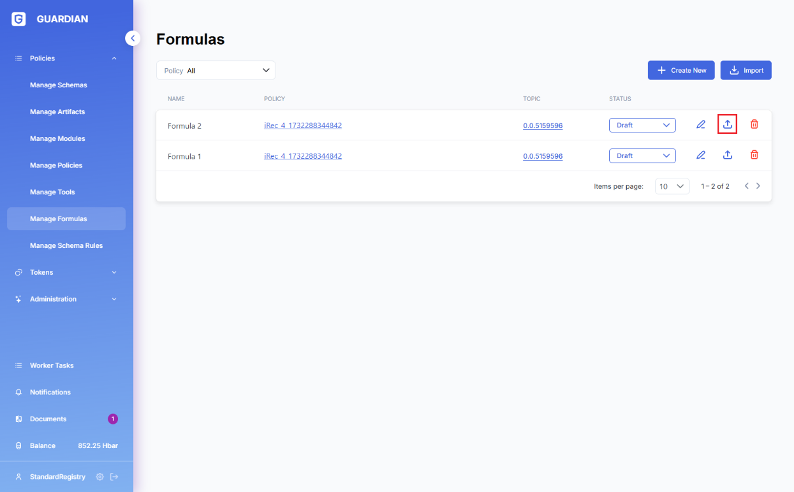Open the Draft status dropdown for Formula 1
Image resolution: width=794 pixels, height=492 pixels.
[x=642, y=155]
